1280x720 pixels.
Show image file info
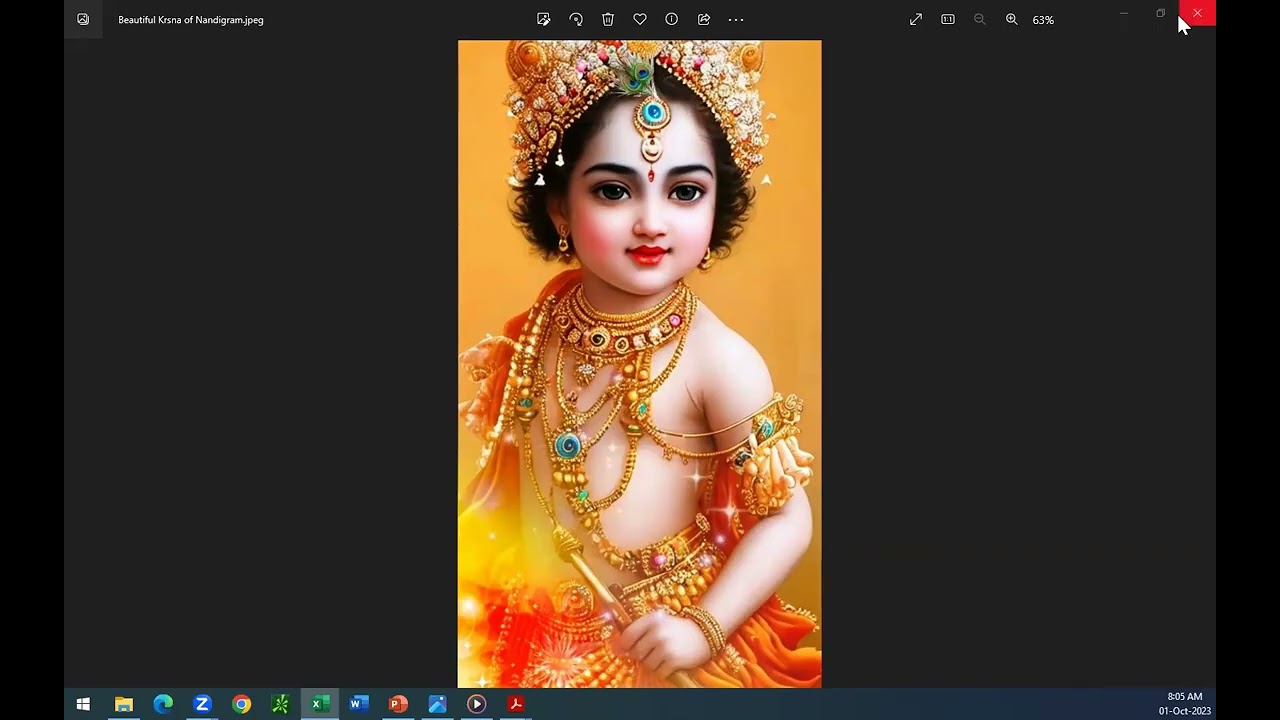(x=672, y=19)
